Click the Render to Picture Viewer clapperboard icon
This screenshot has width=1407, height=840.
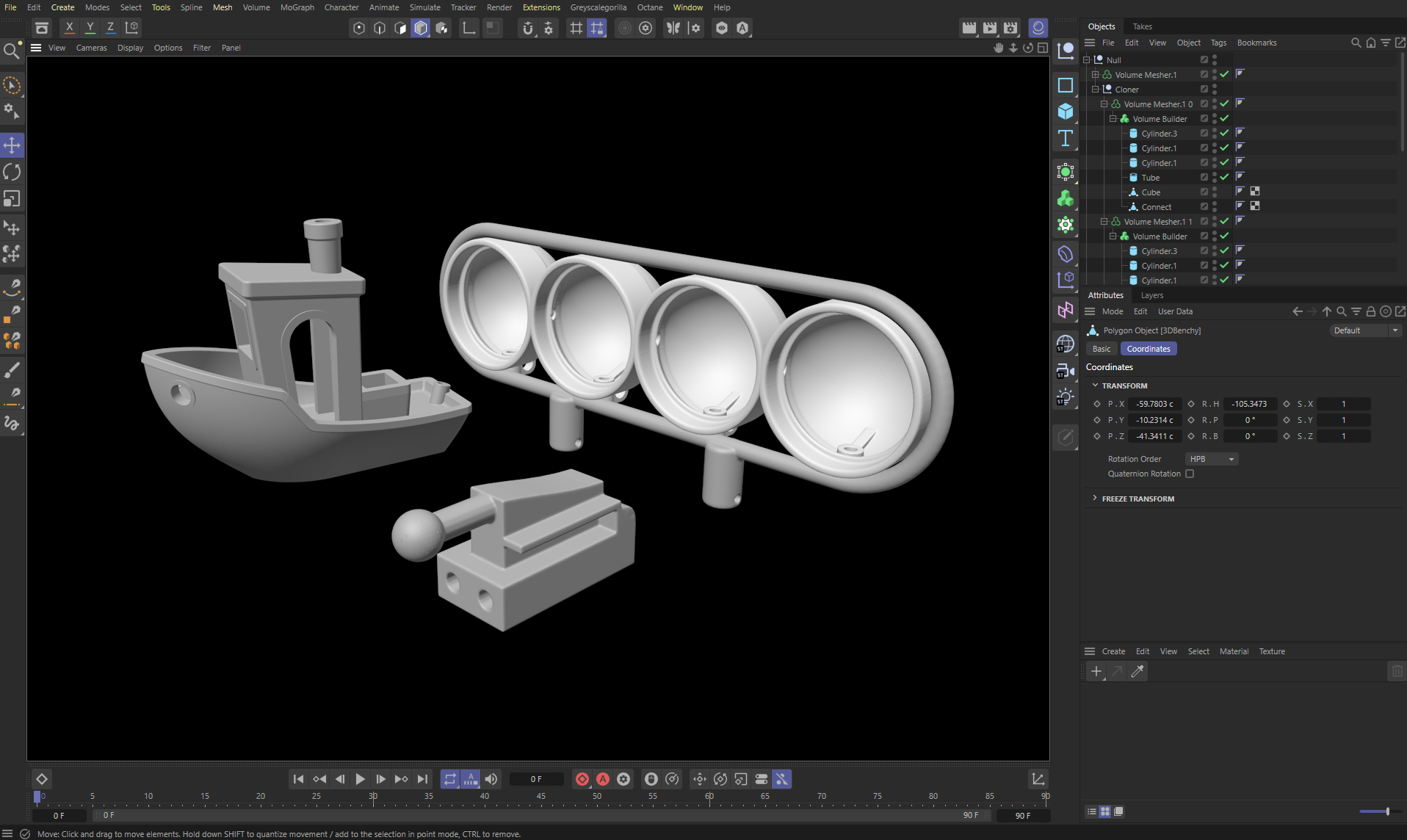tap(990, 28)
